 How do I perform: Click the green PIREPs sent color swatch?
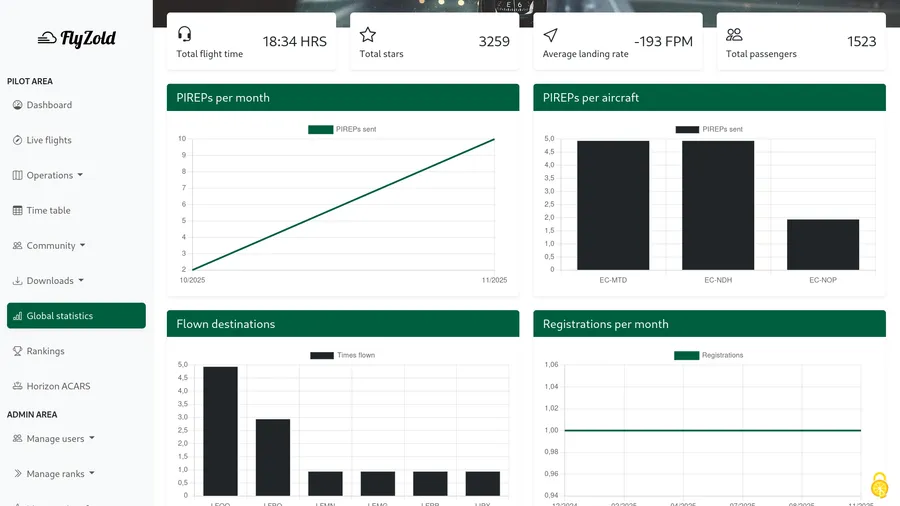point(320,129)
